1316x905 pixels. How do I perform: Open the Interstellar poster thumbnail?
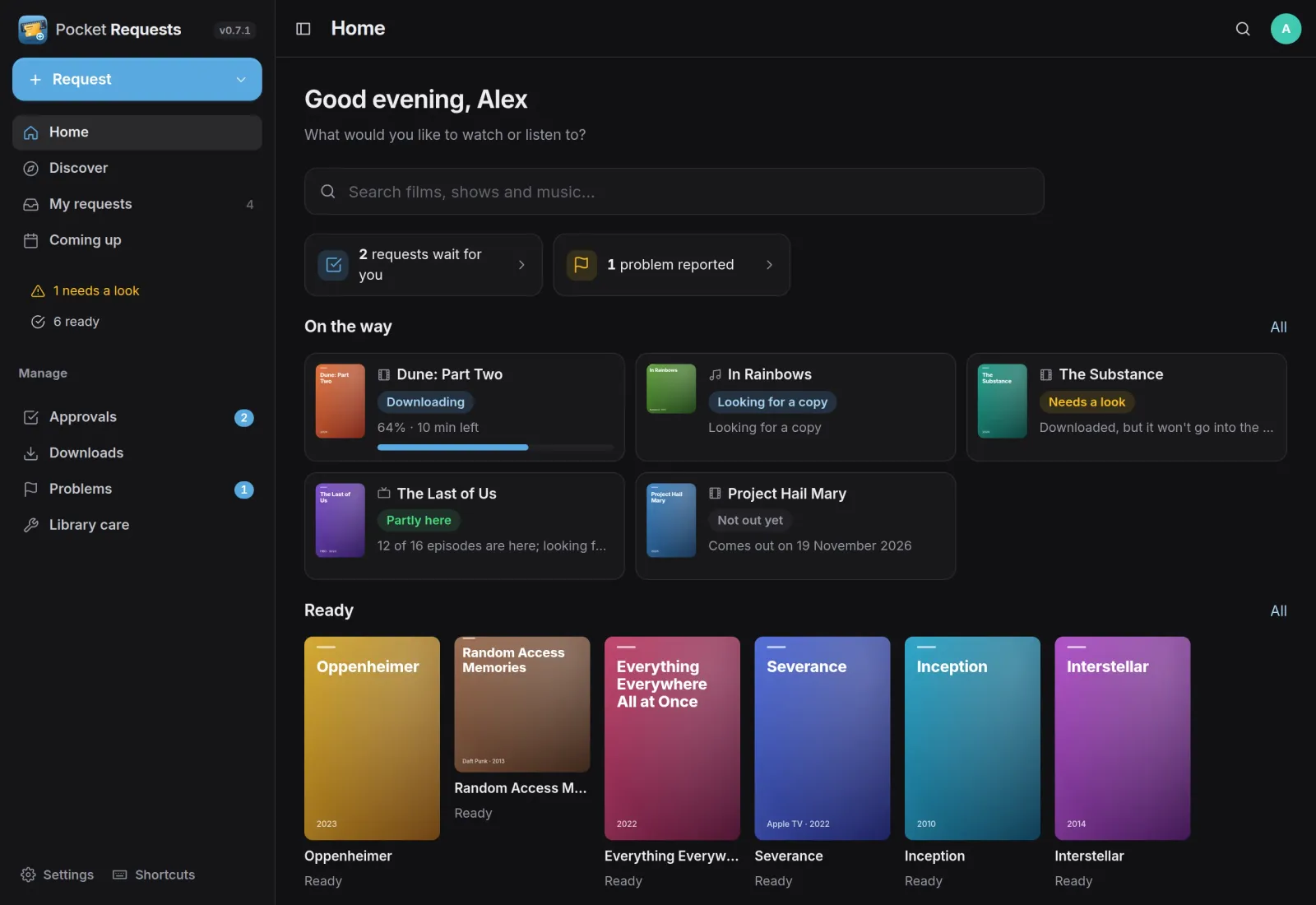pyautogui.click(x=1122, y=738)
